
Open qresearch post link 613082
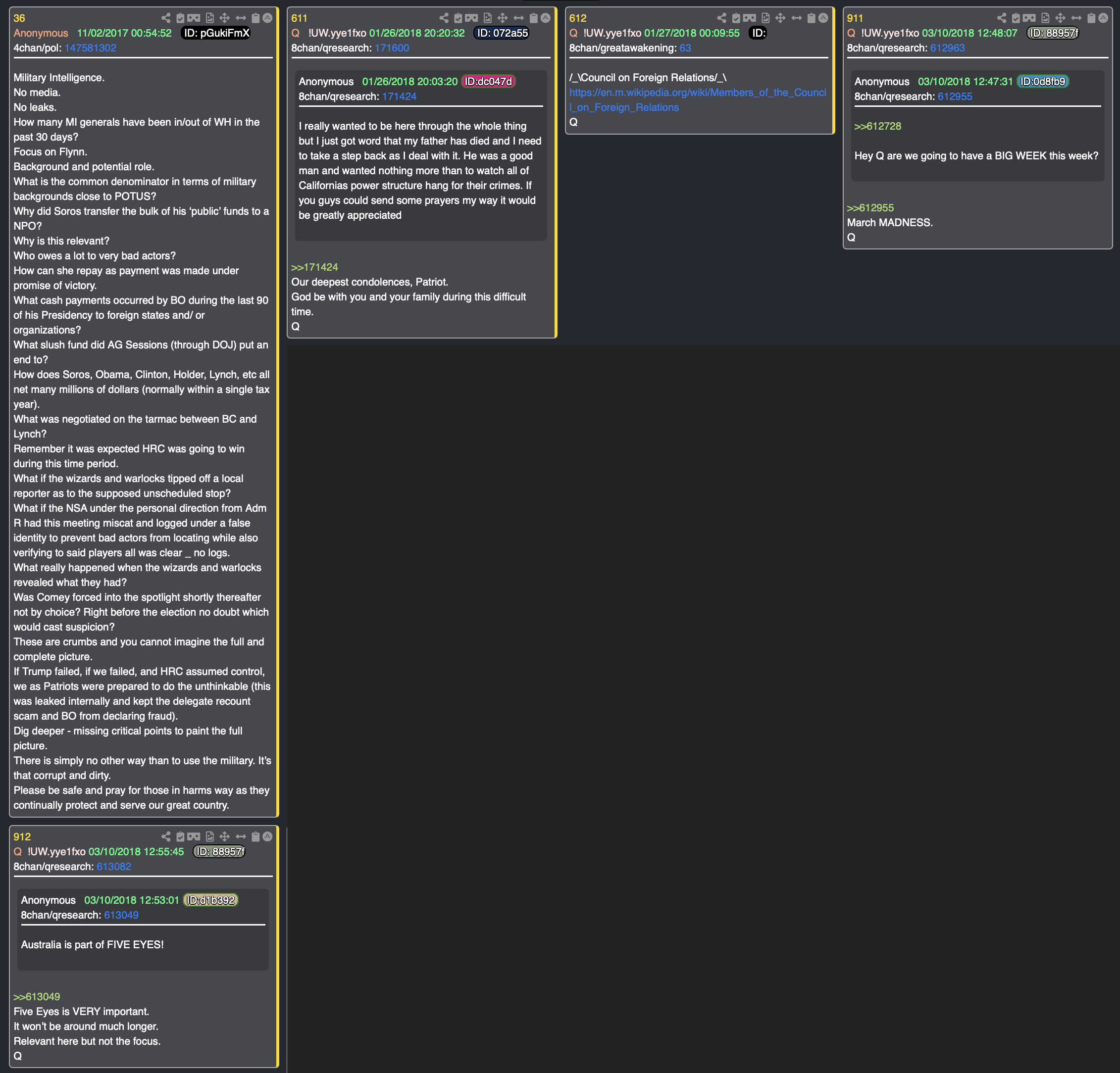tap(114, 866)
